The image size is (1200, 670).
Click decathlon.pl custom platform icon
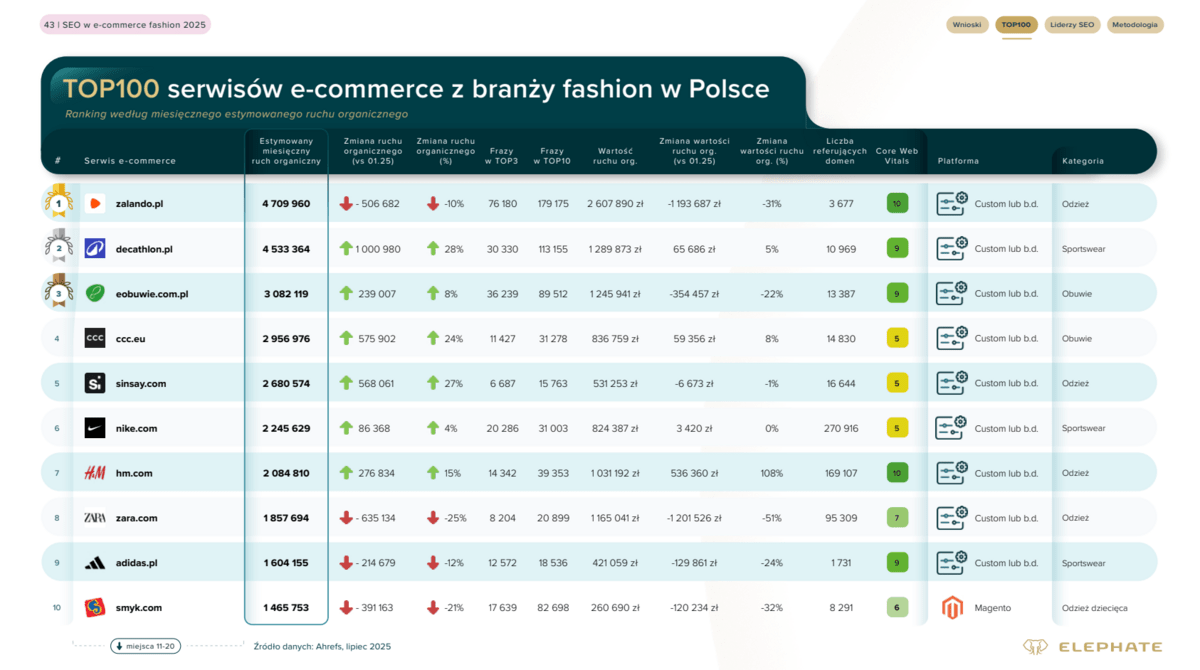(x=951, y=248)
